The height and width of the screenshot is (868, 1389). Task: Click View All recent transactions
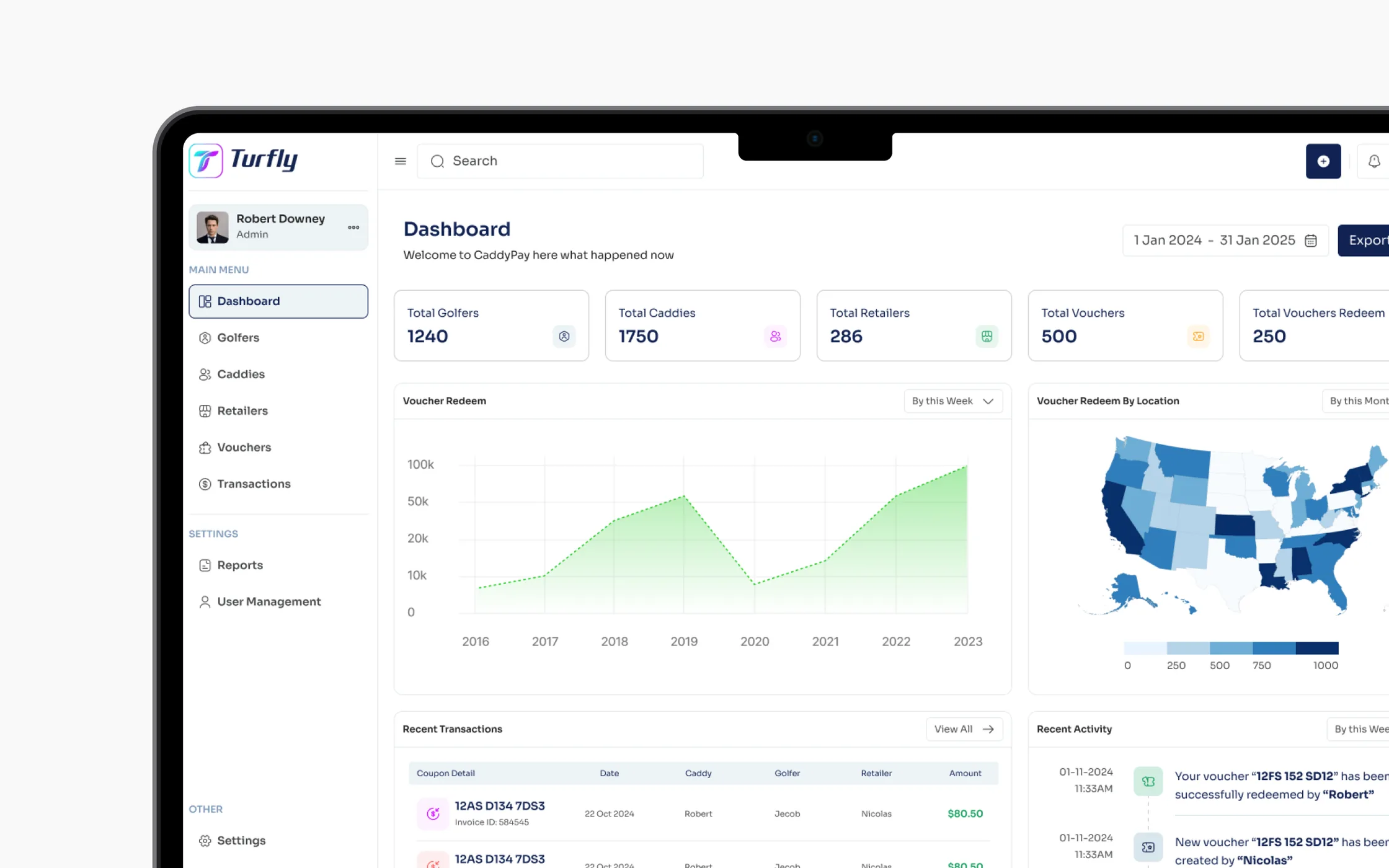(964, 729)
